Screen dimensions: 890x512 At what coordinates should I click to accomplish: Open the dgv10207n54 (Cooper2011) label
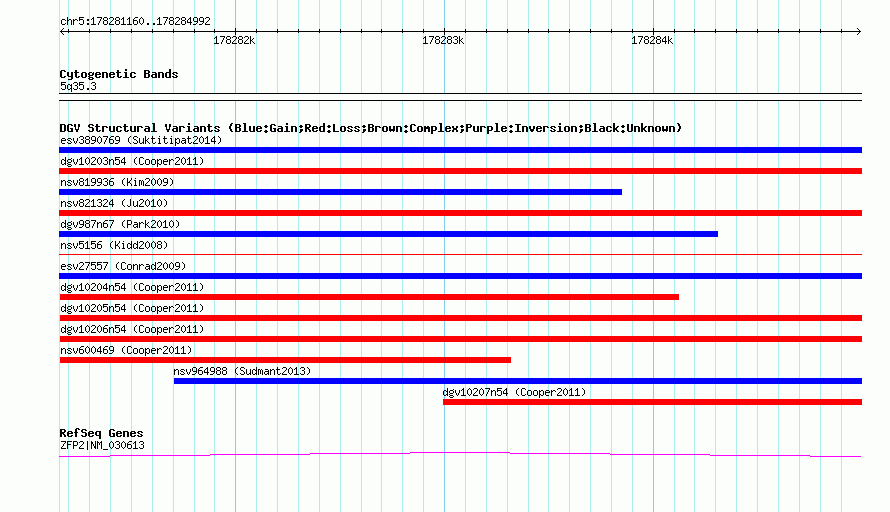(514, 392)
